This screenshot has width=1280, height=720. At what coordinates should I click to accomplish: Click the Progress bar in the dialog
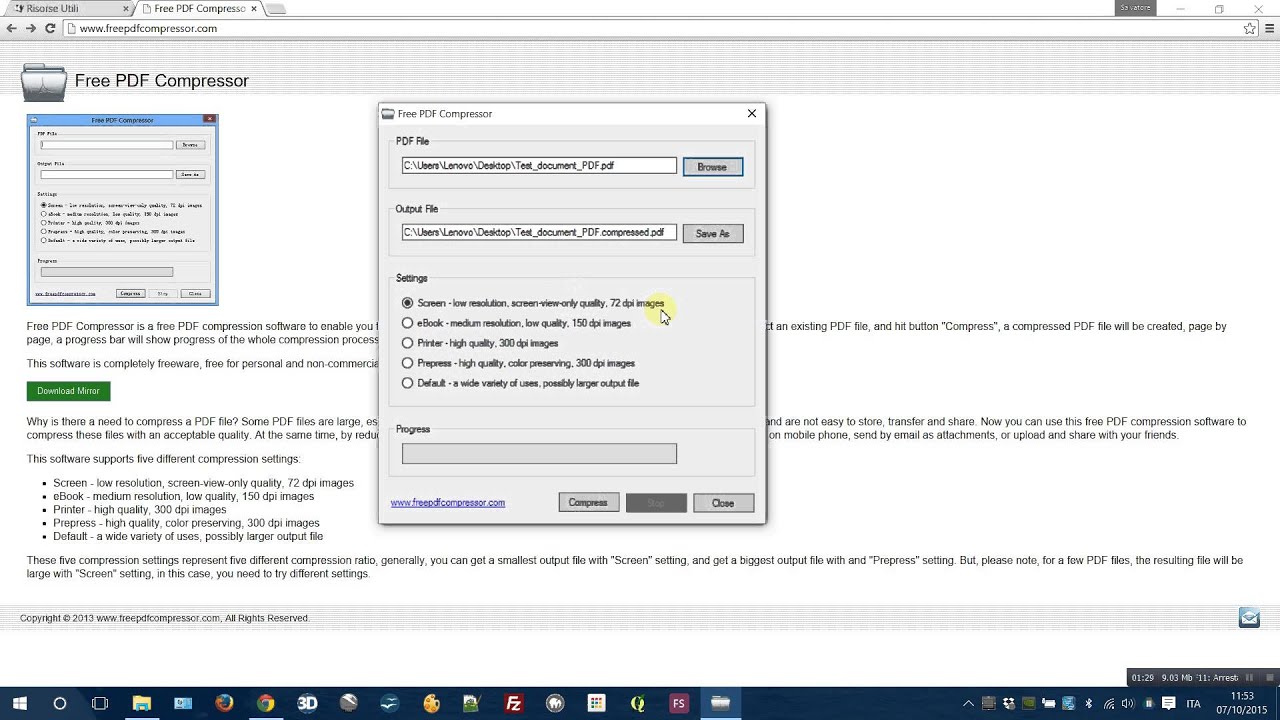click(539, 454)
